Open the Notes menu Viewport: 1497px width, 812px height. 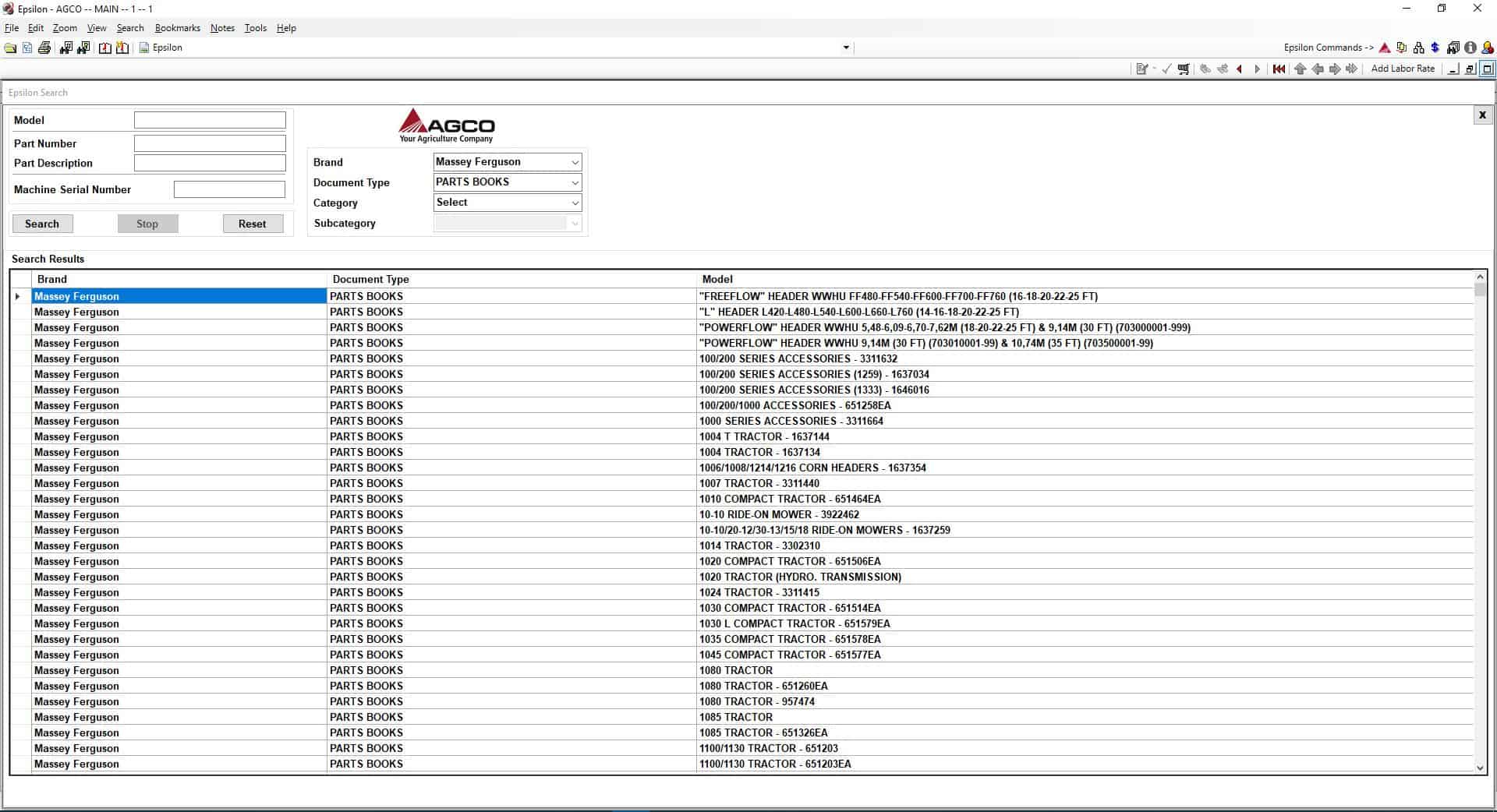click(222, 28)
